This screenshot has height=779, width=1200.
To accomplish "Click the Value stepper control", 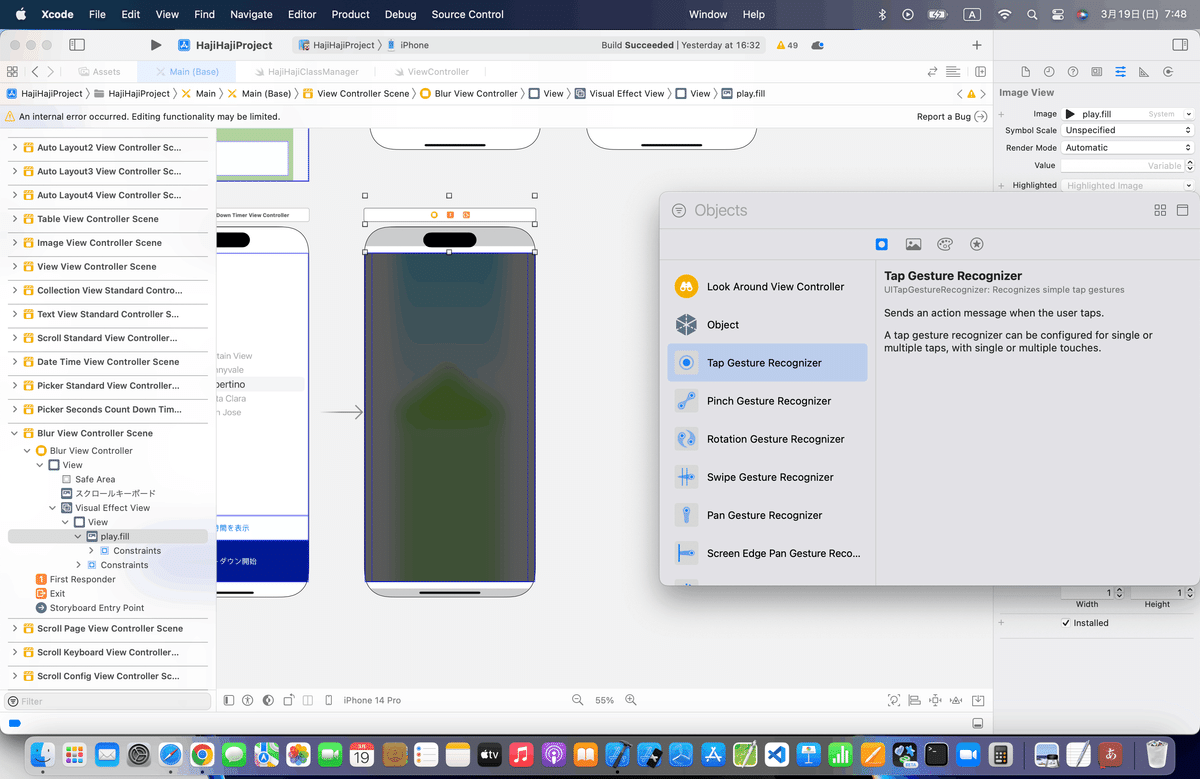I will coord(1189,166).
